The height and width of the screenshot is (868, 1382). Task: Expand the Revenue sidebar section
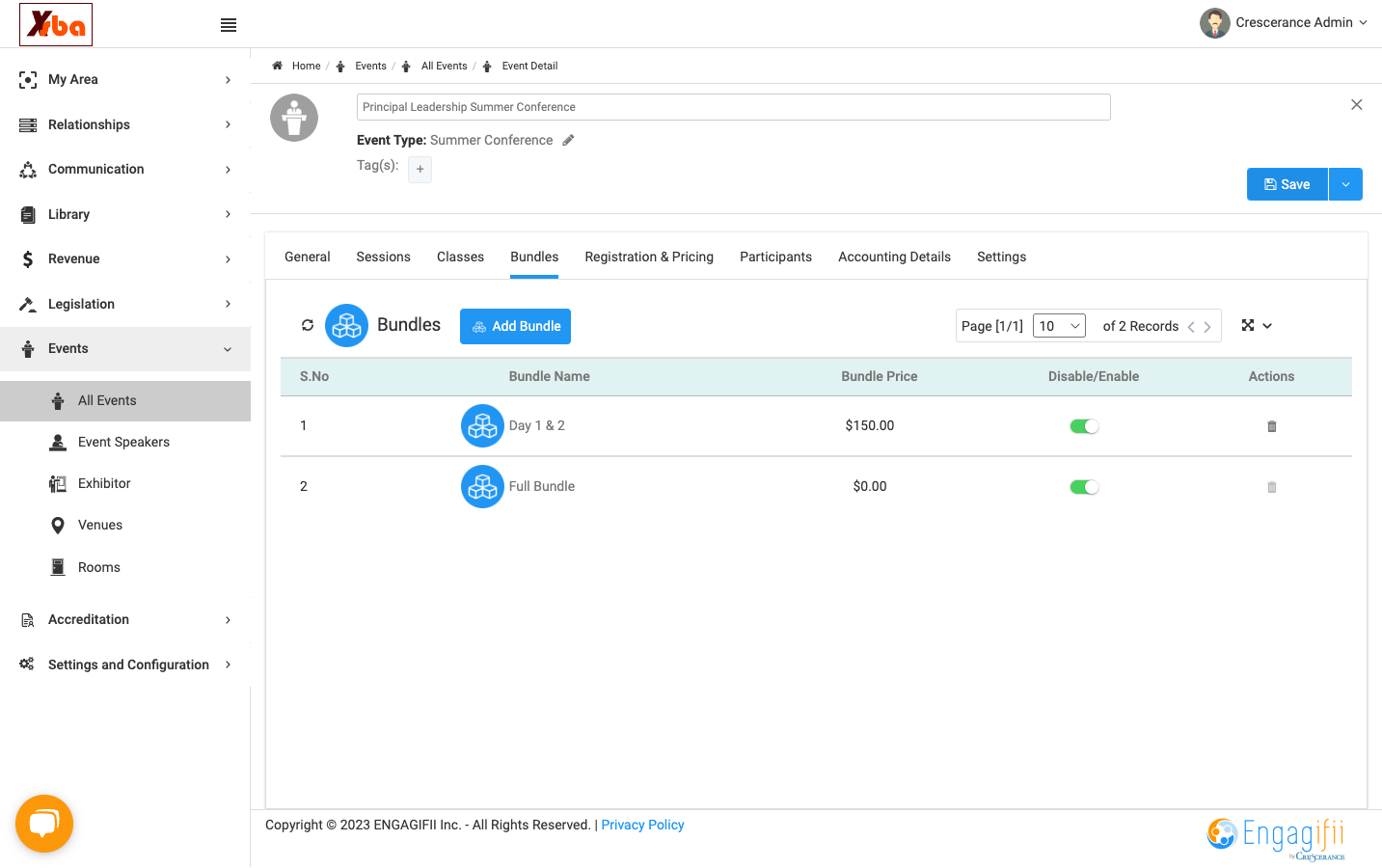coord(125,258)
